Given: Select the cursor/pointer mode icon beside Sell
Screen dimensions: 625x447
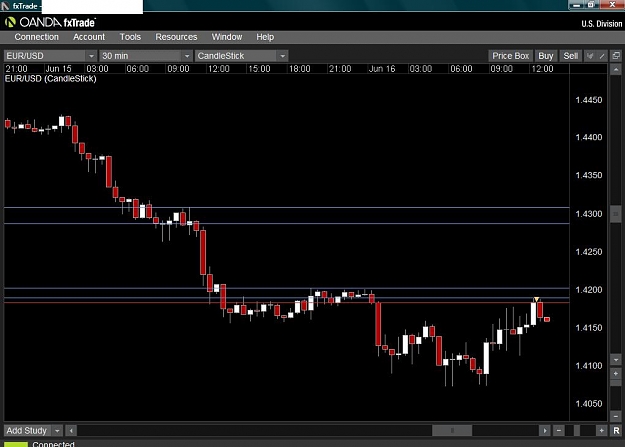Looking at the screenshot, I should pos(590,56).
